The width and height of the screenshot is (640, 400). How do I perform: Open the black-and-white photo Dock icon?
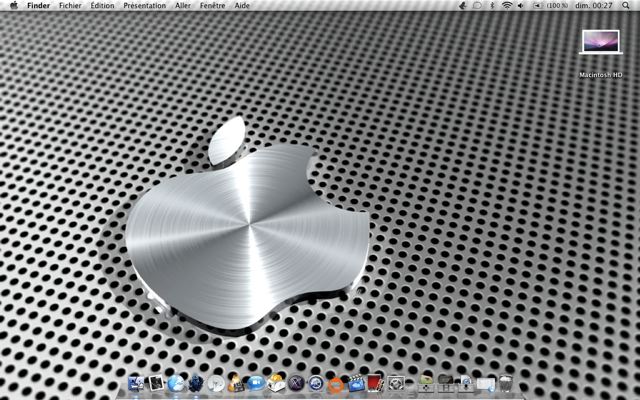tap(156, 383)
